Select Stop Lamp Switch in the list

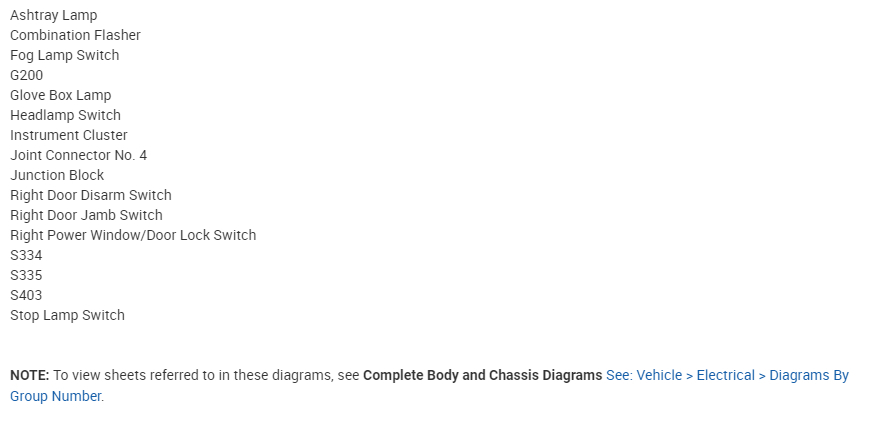pos(67,316)
